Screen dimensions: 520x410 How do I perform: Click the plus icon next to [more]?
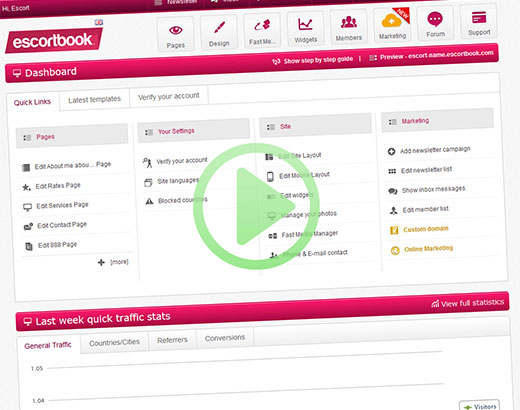(x=101, y=262)
